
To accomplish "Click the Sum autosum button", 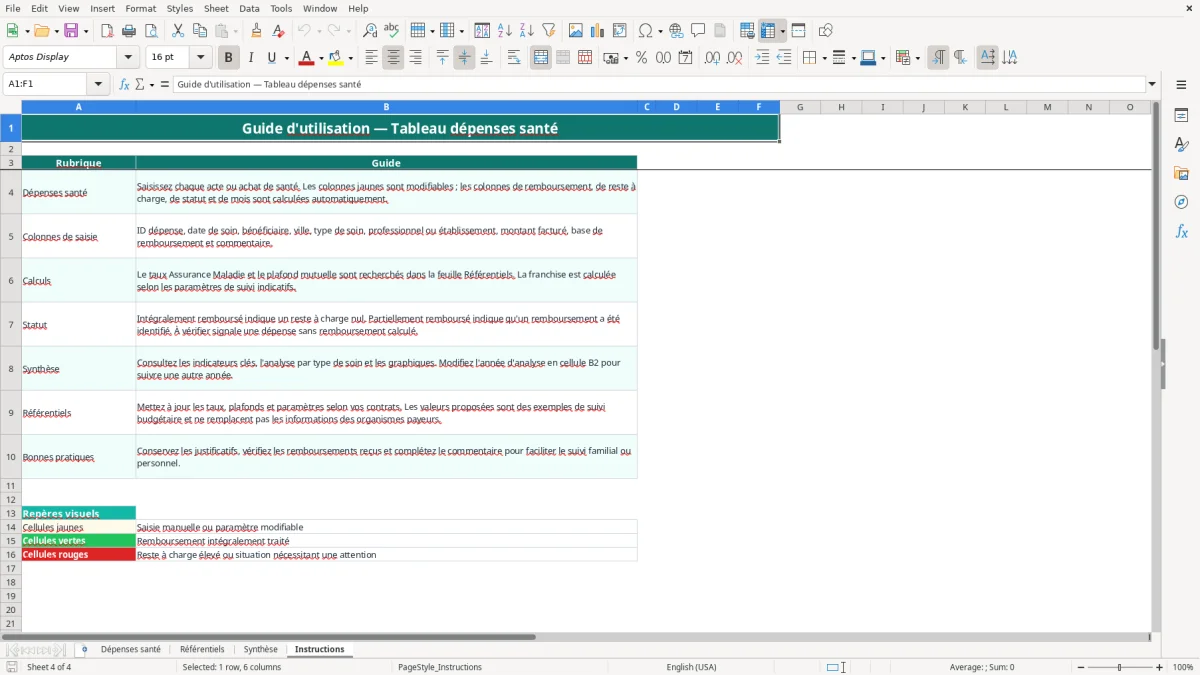I will coord(140,84).
